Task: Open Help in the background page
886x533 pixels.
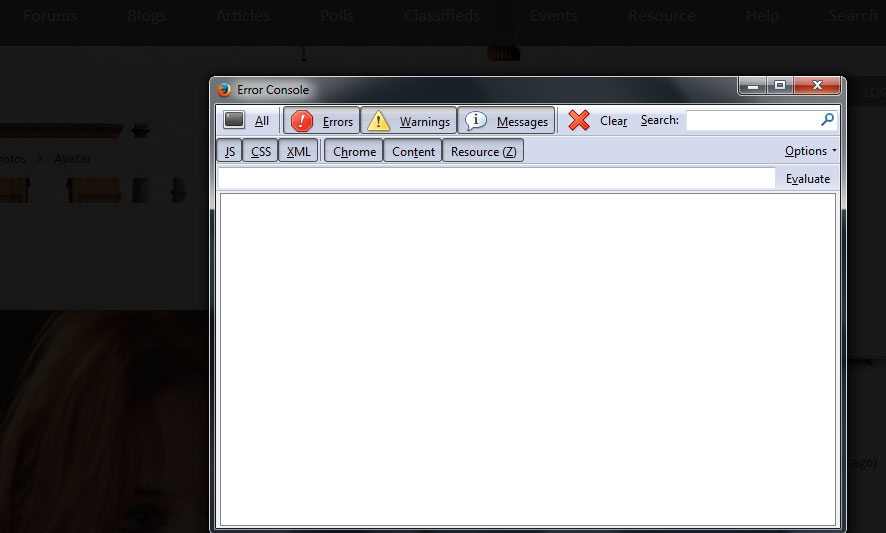Action: pyautogui.click(x=762, y=15)
